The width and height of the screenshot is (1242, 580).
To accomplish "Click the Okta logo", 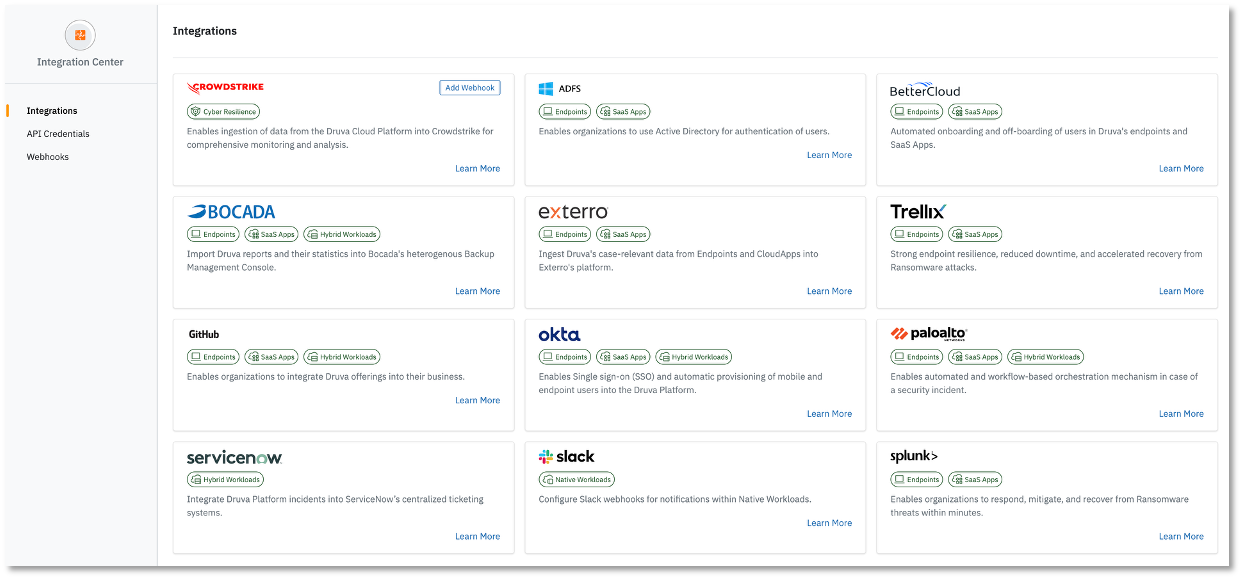I will (559, 334).
